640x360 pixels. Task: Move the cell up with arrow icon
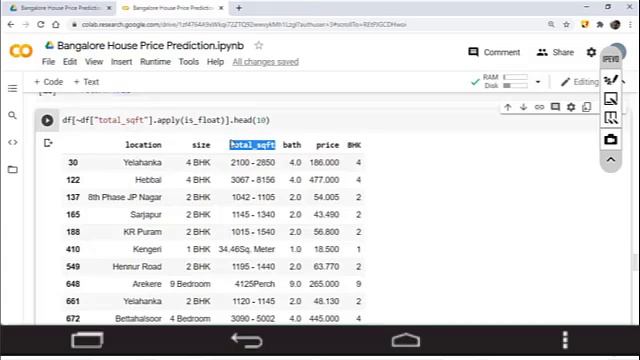pyautogui.click(x=508, y=107)
